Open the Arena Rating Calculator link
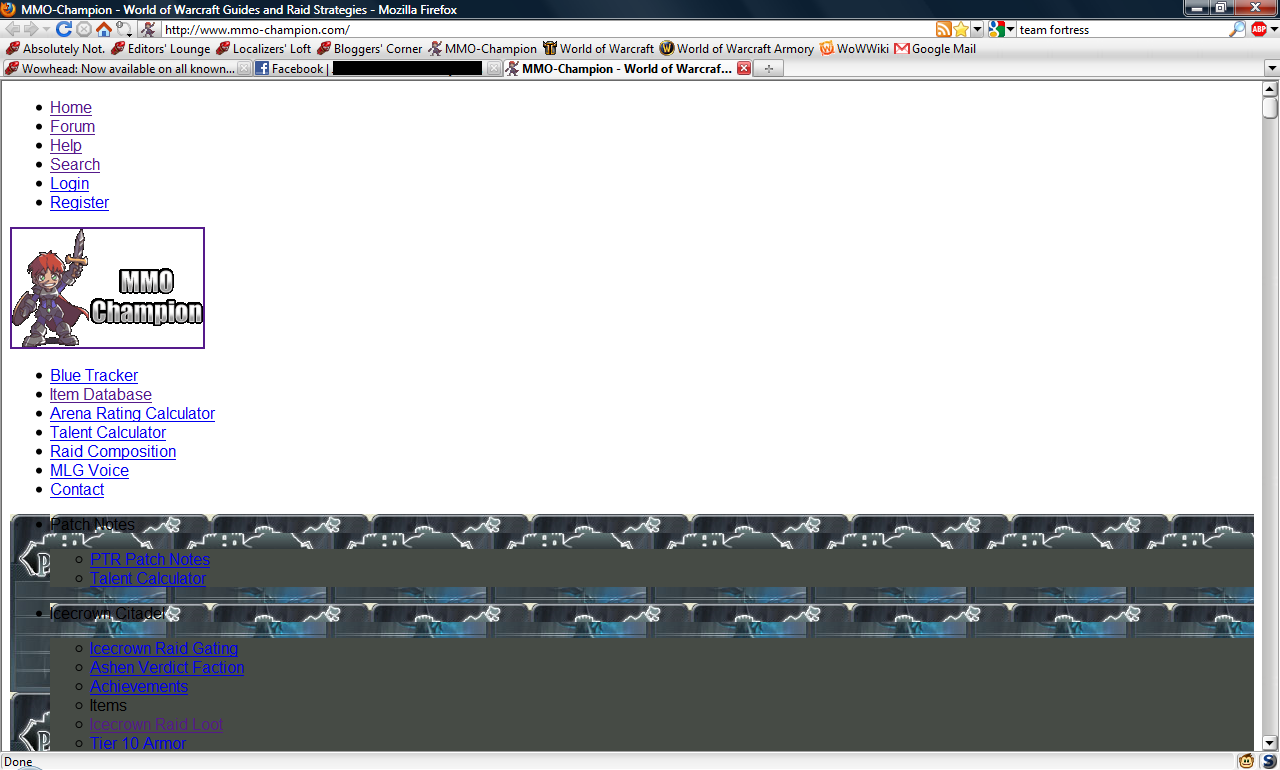The image size is (1280, 770). [133, 414]
